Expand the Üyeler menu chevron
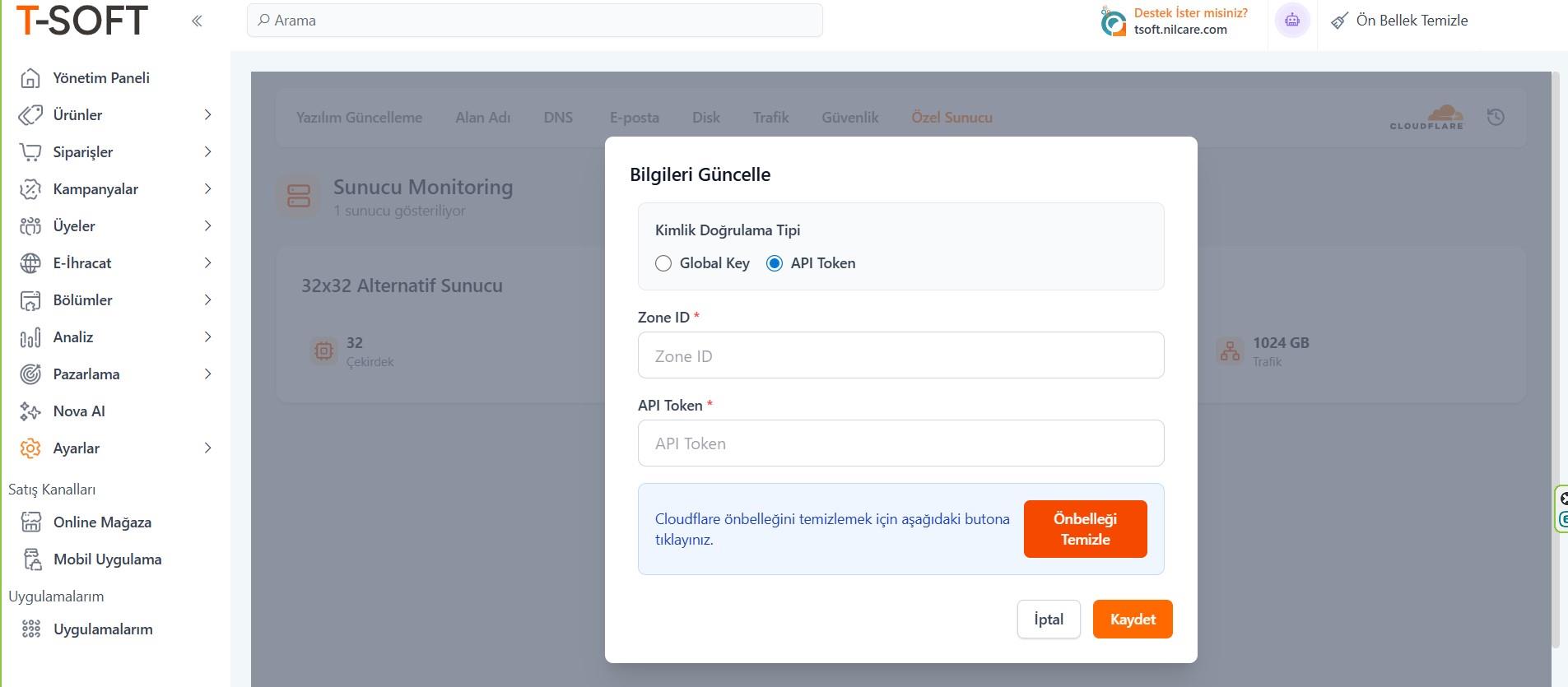The width and height of the screenshot is (1568, 687). point(207,226)
